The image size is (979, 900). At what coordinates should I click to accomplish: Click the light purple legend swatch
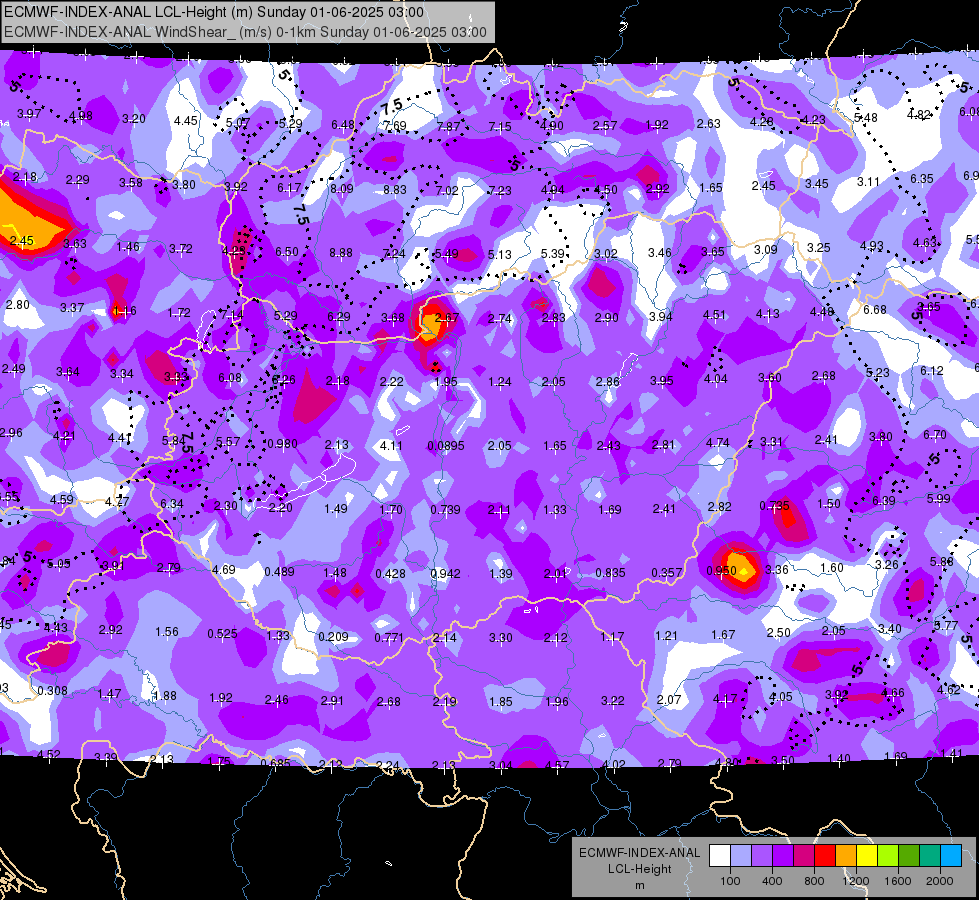click(762, 856)
